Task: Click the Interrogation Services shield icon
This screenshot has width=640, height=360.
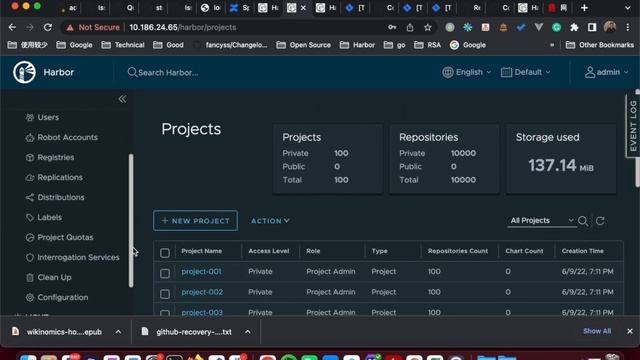Action: tap(29, 258)
